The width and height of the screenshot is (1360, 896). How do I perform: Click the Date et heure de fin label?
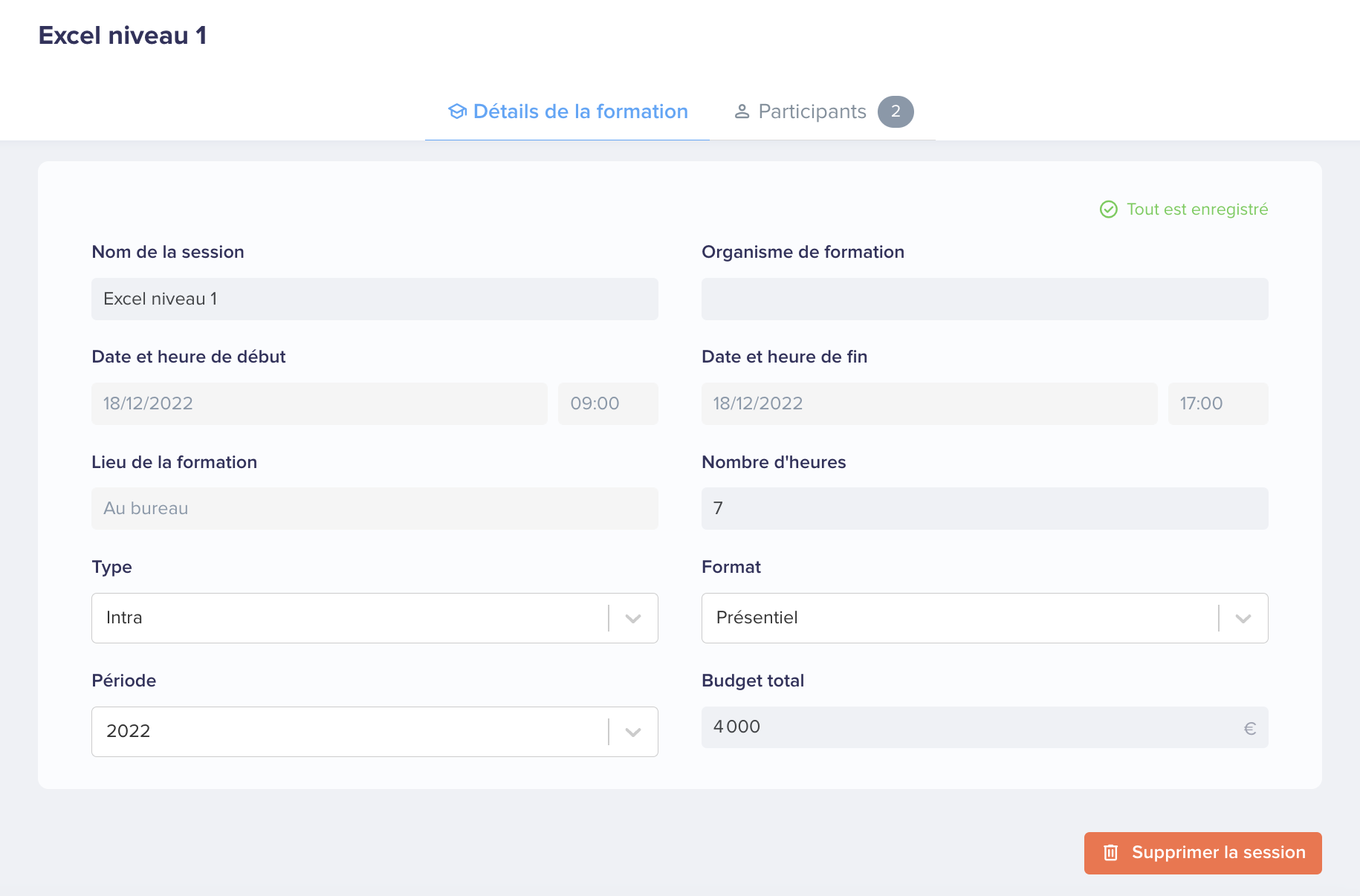(784, 357)
